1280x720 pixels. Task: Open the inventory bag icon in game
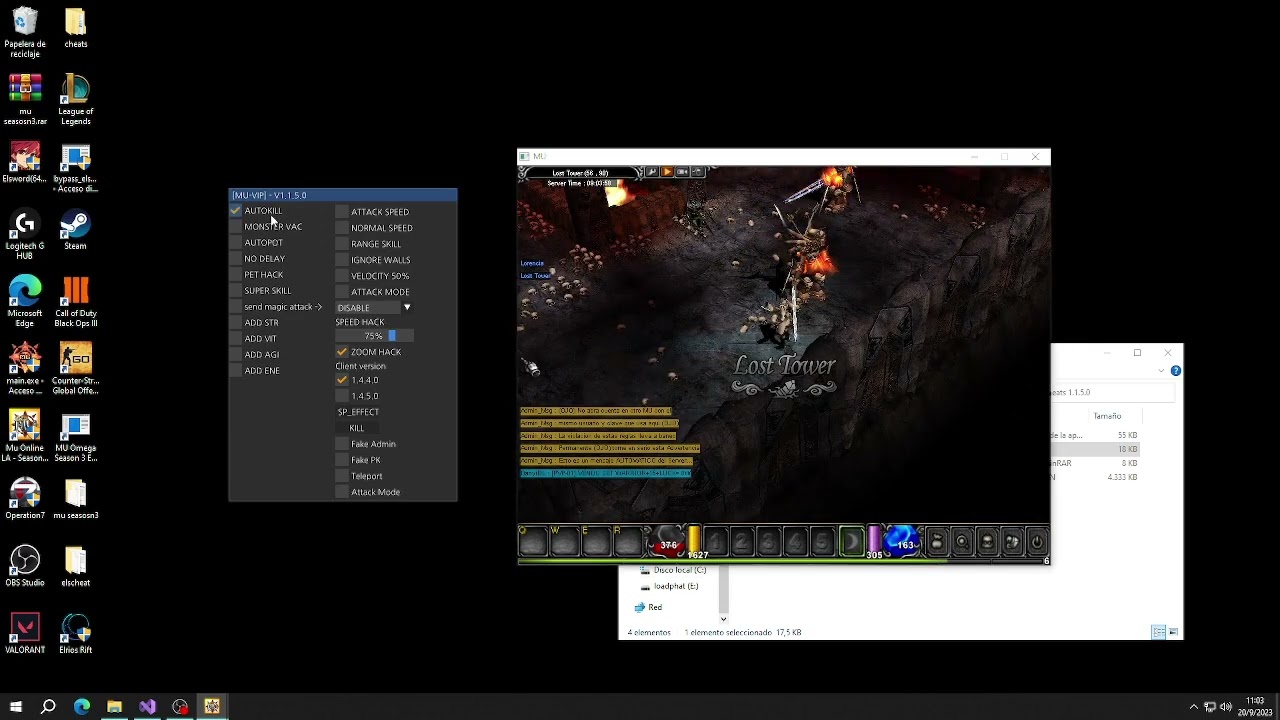click(x=936, y=542)
